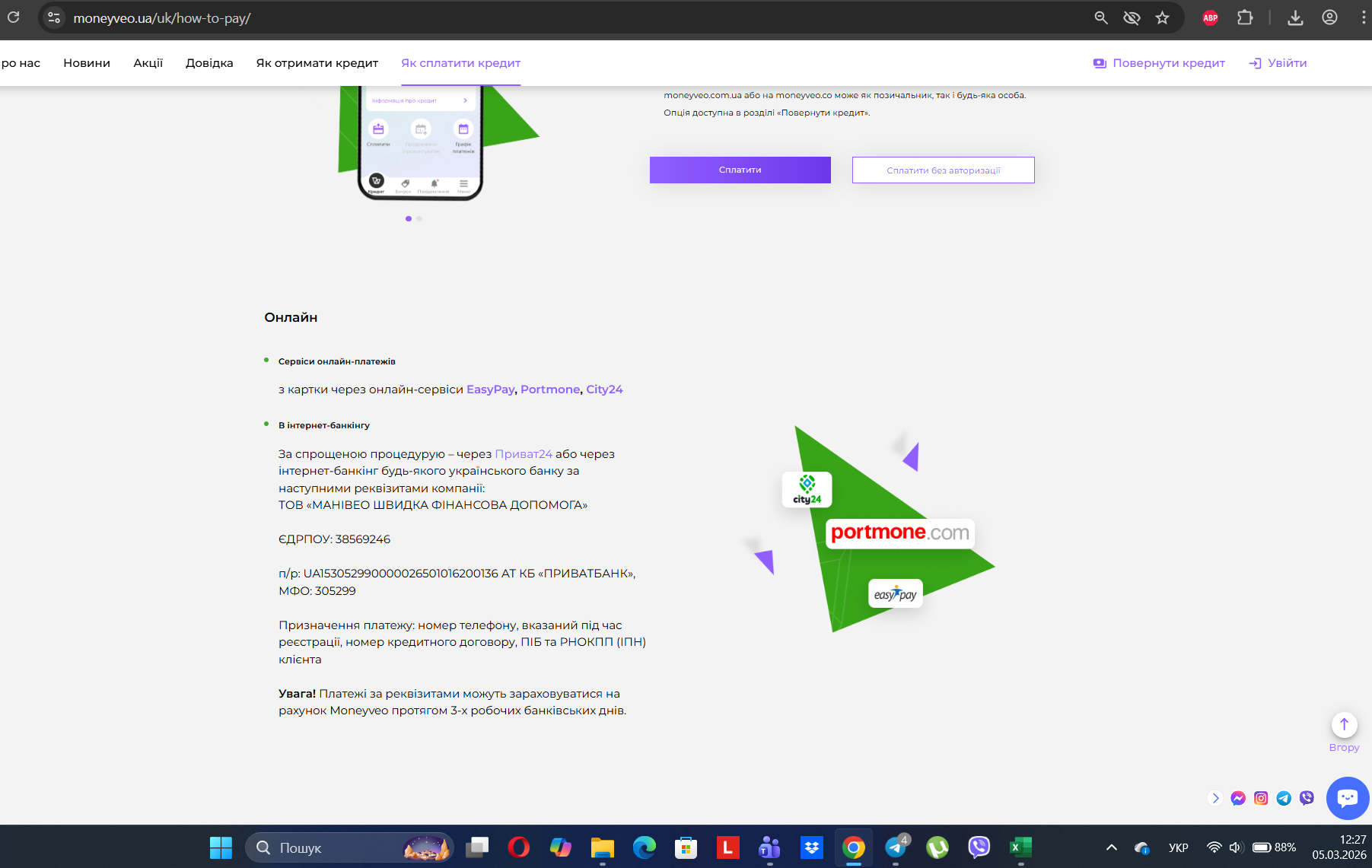1372x868 pixels.
Task: Click the crossed-out eye icon in address bar
Action: tap(1132, 17)
